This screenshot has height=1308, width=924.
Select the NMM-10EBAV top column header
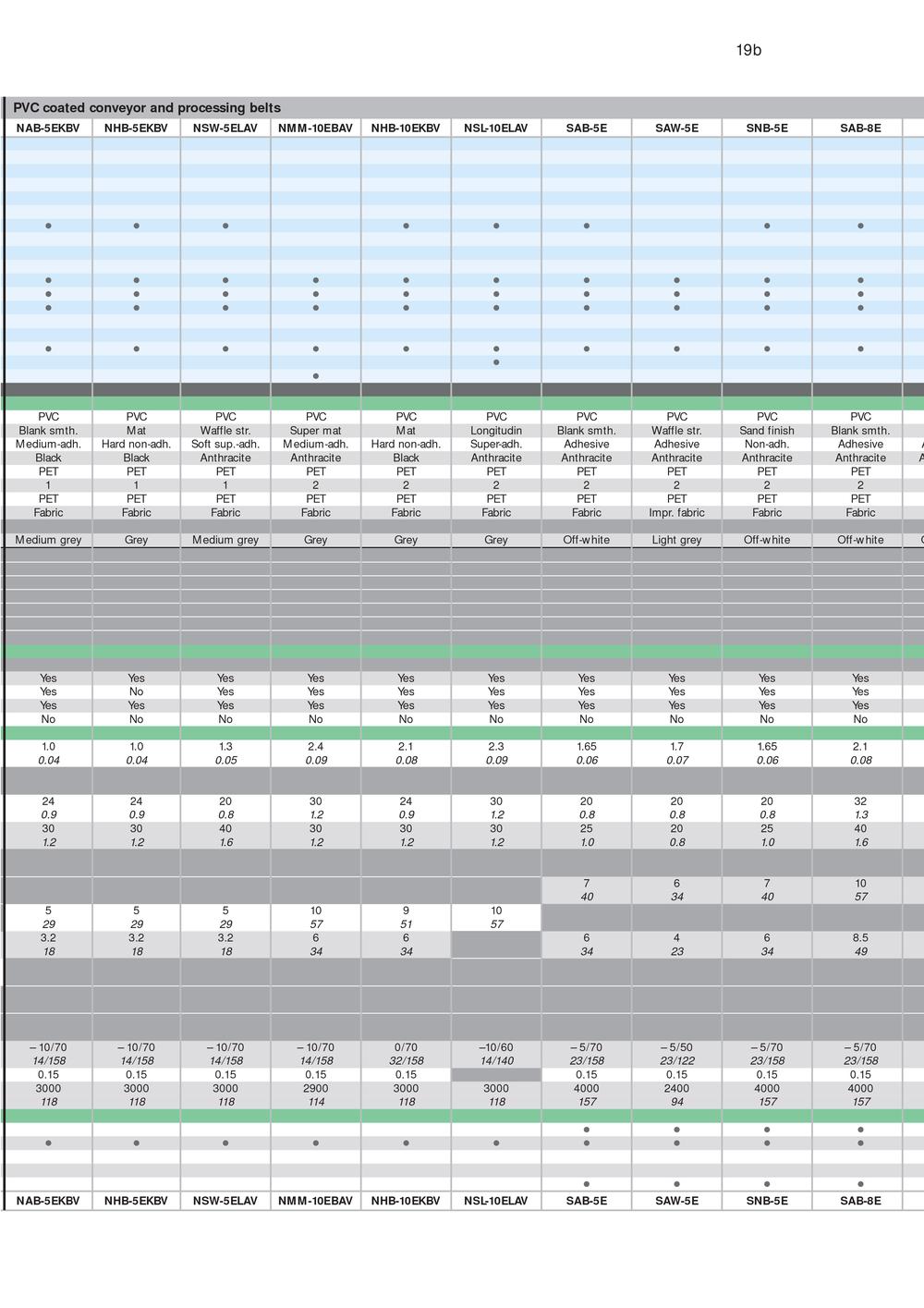[x=316, y=128]
